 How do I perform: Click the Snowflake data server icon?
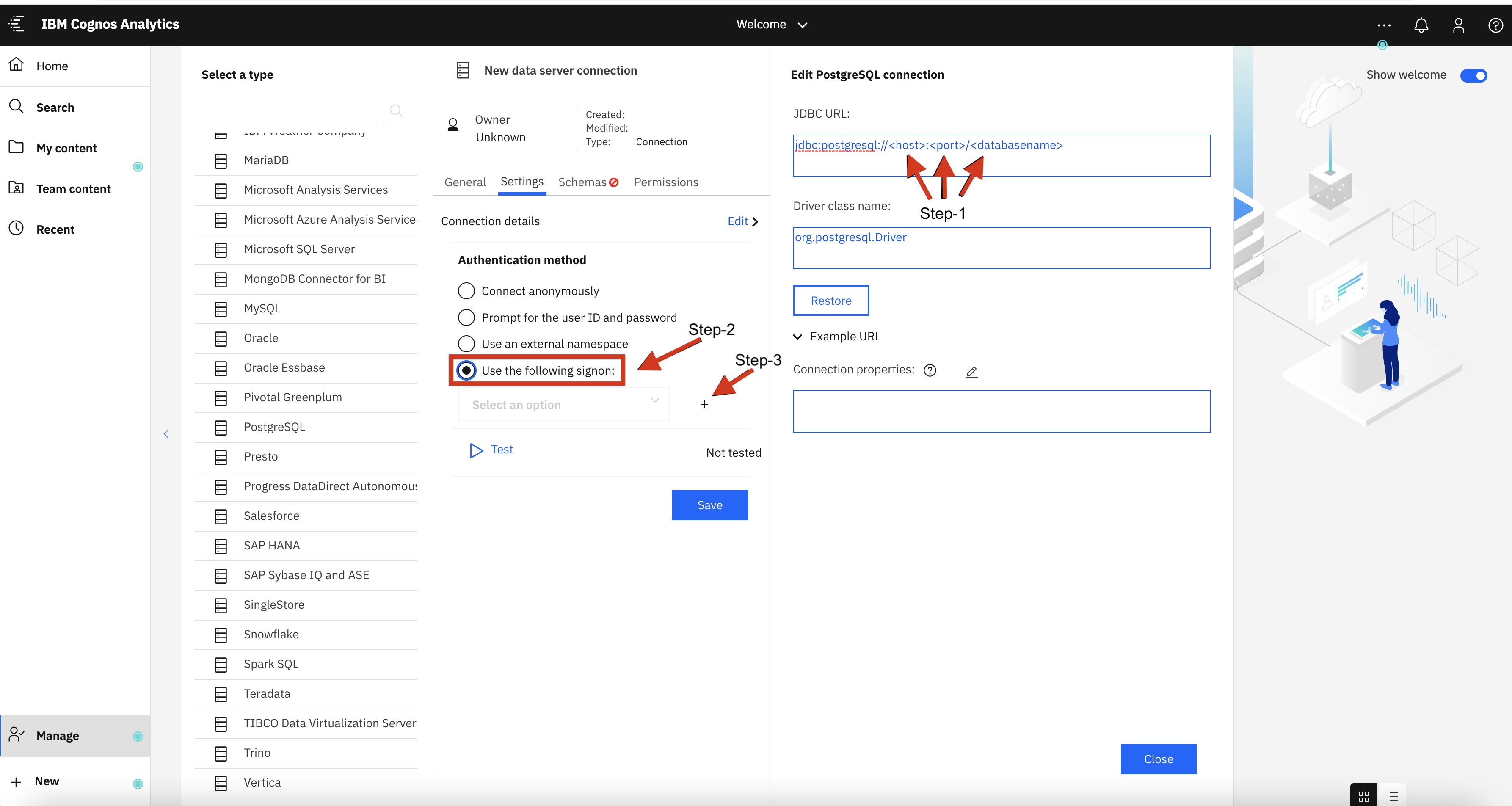[x=221, y=635]
